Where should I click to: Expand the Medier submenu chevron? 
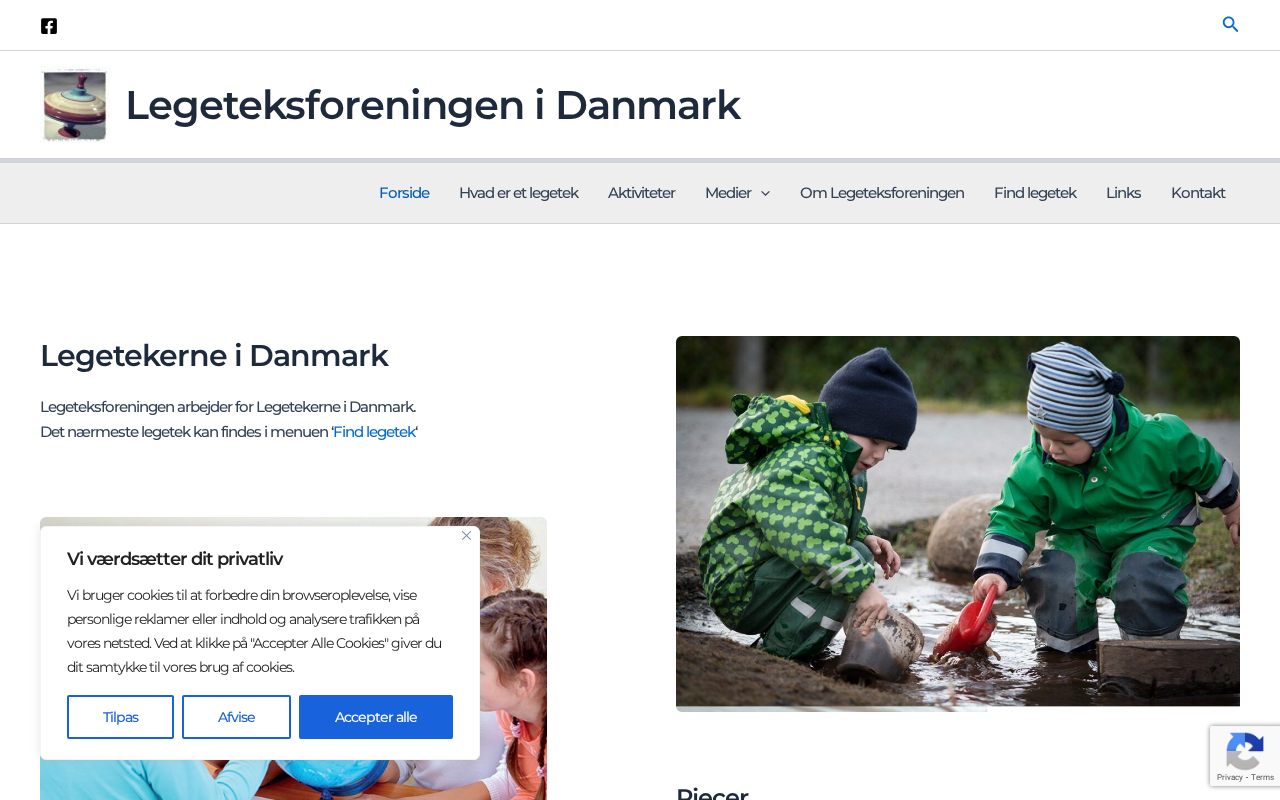pyautogui.click(x=765, y=194)
